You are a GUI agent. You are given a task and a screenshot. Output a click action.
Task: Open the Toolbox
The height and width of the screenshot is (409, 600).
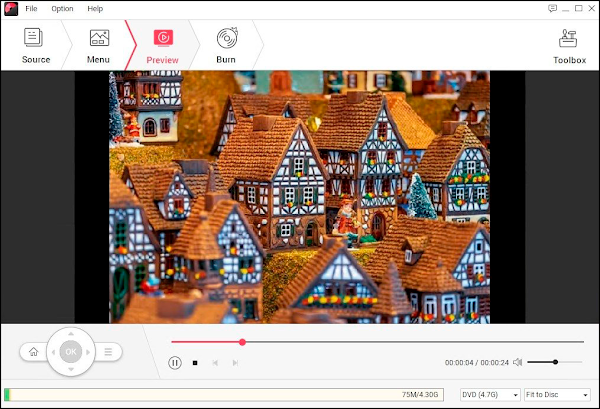pos(569,46)
